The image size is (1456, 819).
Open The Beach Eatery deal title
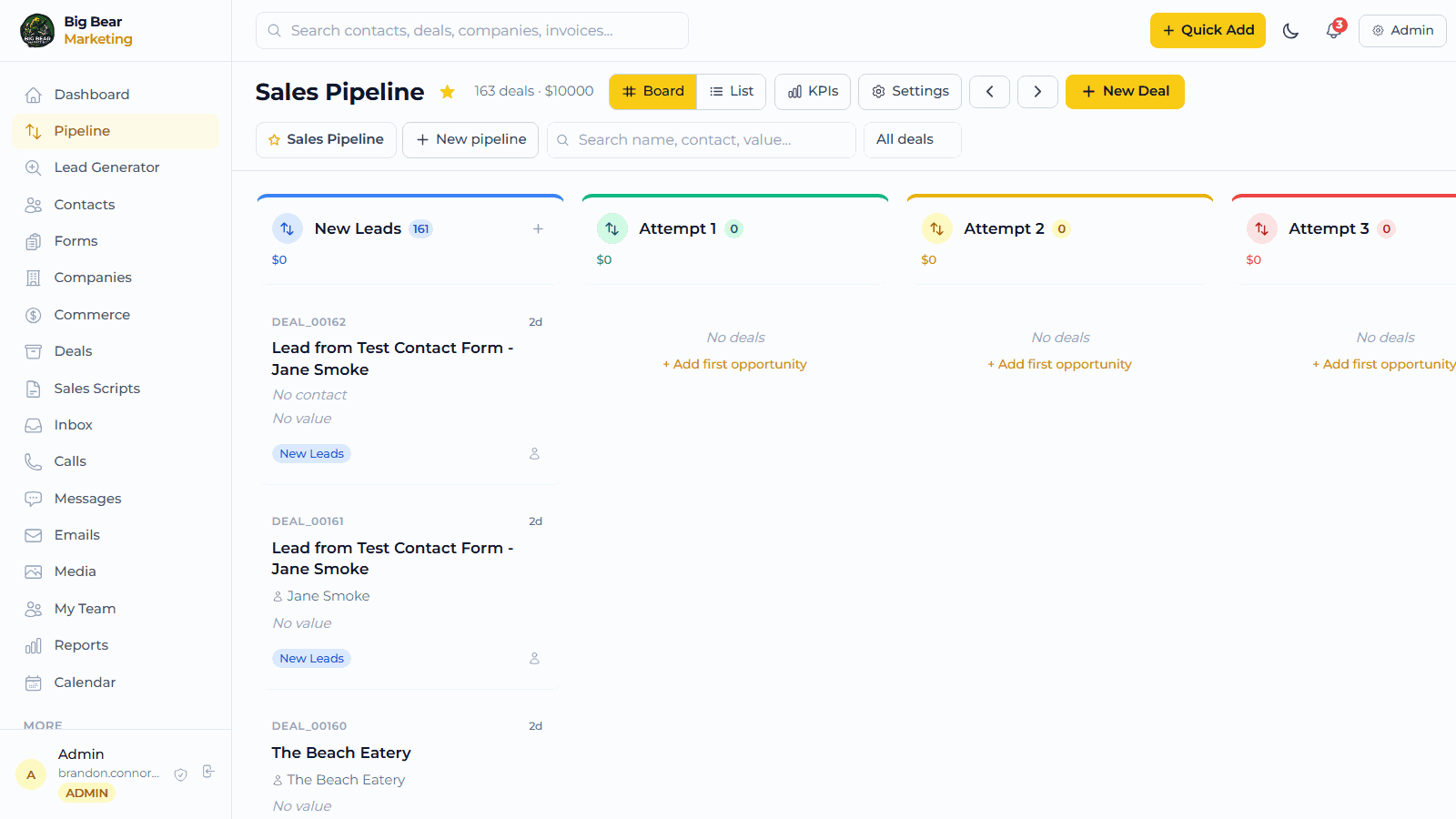(x=341, y=753)
